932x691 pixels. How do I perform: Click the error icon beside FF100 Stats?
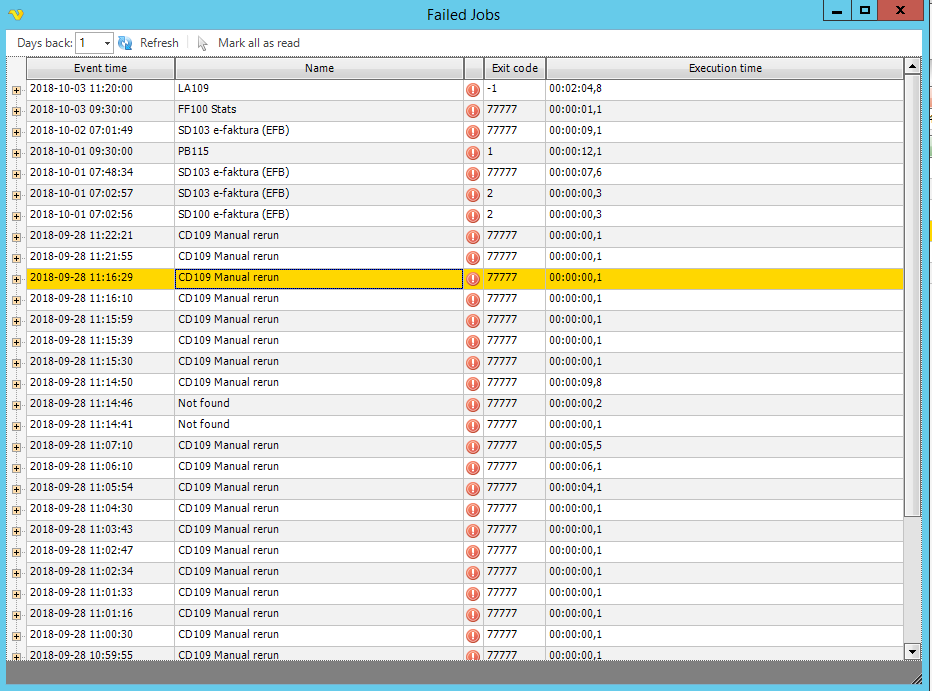(x=473, y=110)
